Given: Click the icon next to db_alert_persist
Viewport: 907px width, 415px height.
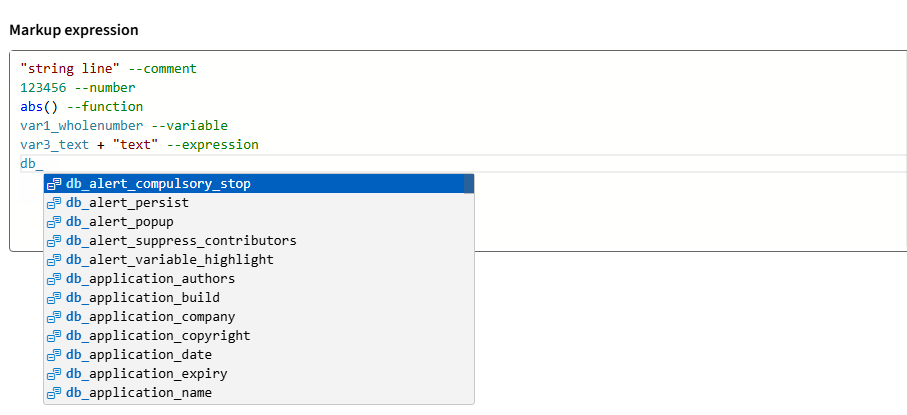Looking at the screenshot, I should click(x=54, y=203).
